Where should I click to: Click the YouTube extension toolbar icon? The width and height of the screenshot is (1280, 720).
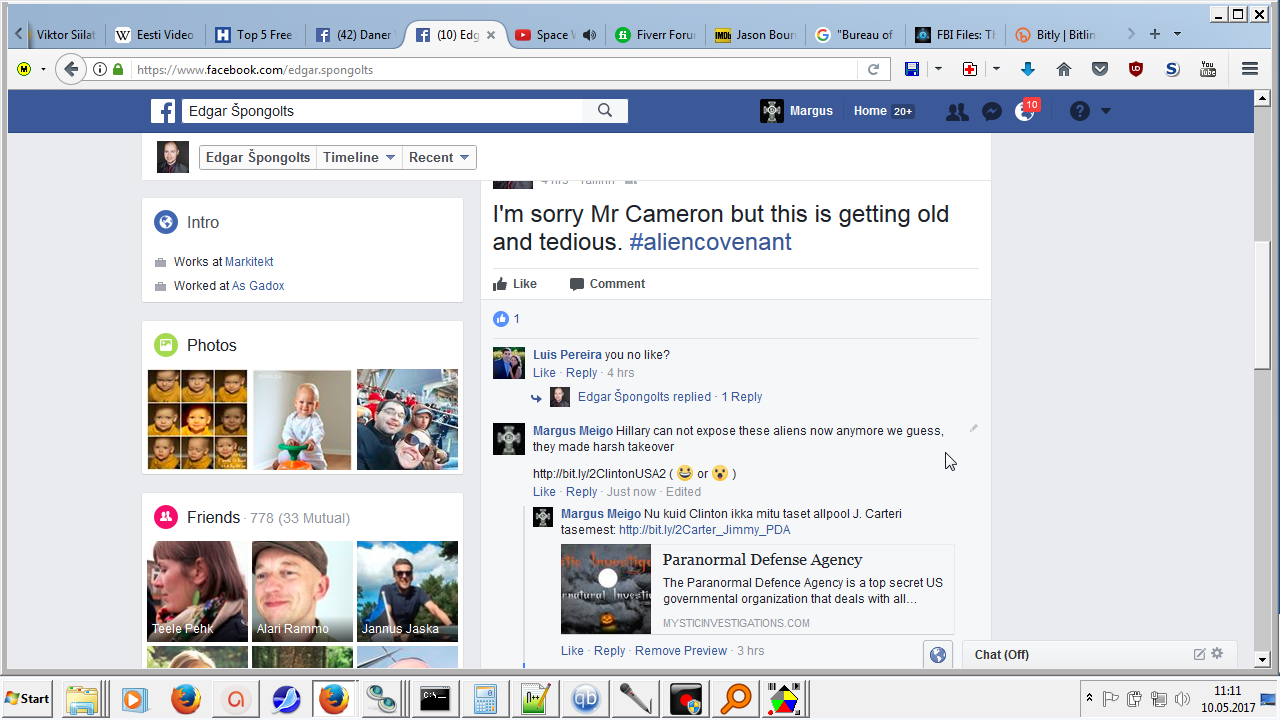coord(1208,69)
